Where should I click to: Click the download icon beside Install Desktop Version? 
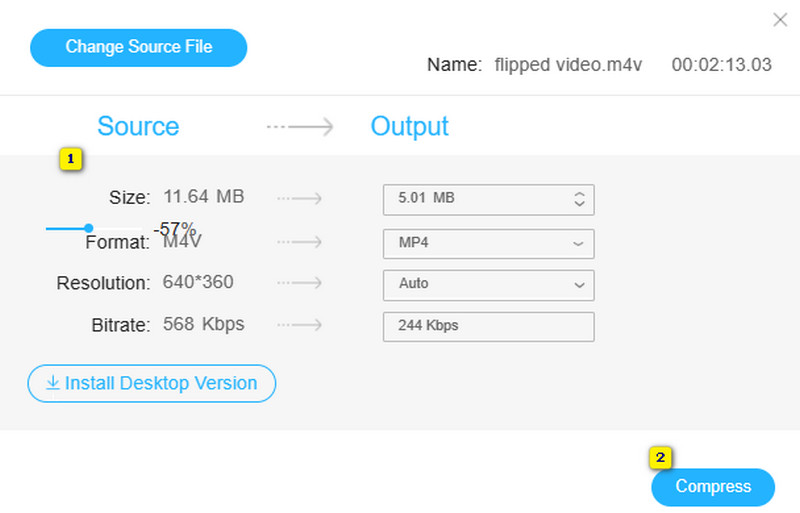click(x=53, y=383)
